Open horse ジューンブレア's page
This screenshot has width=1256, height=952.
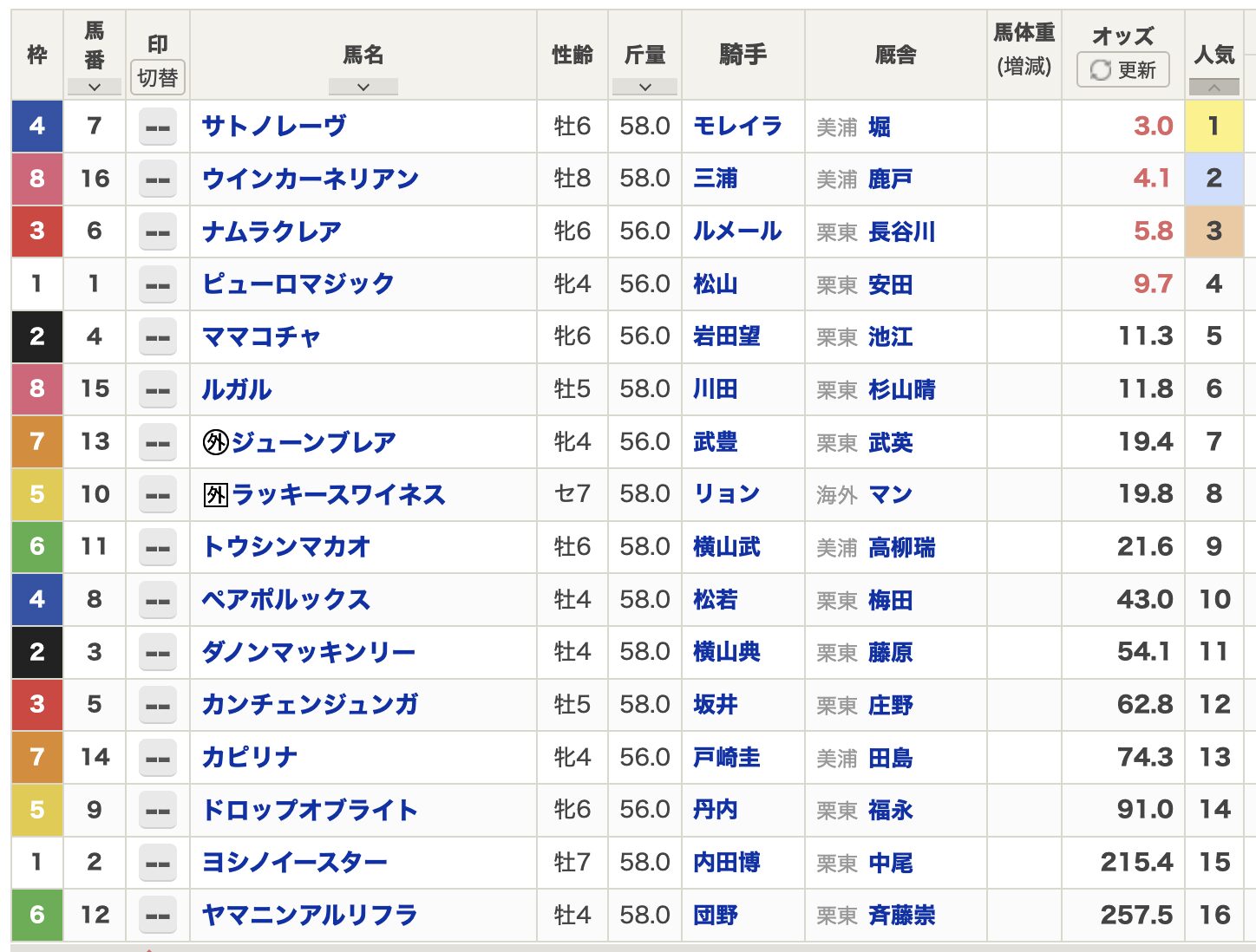pyautogui.click(x=313, y=442)
